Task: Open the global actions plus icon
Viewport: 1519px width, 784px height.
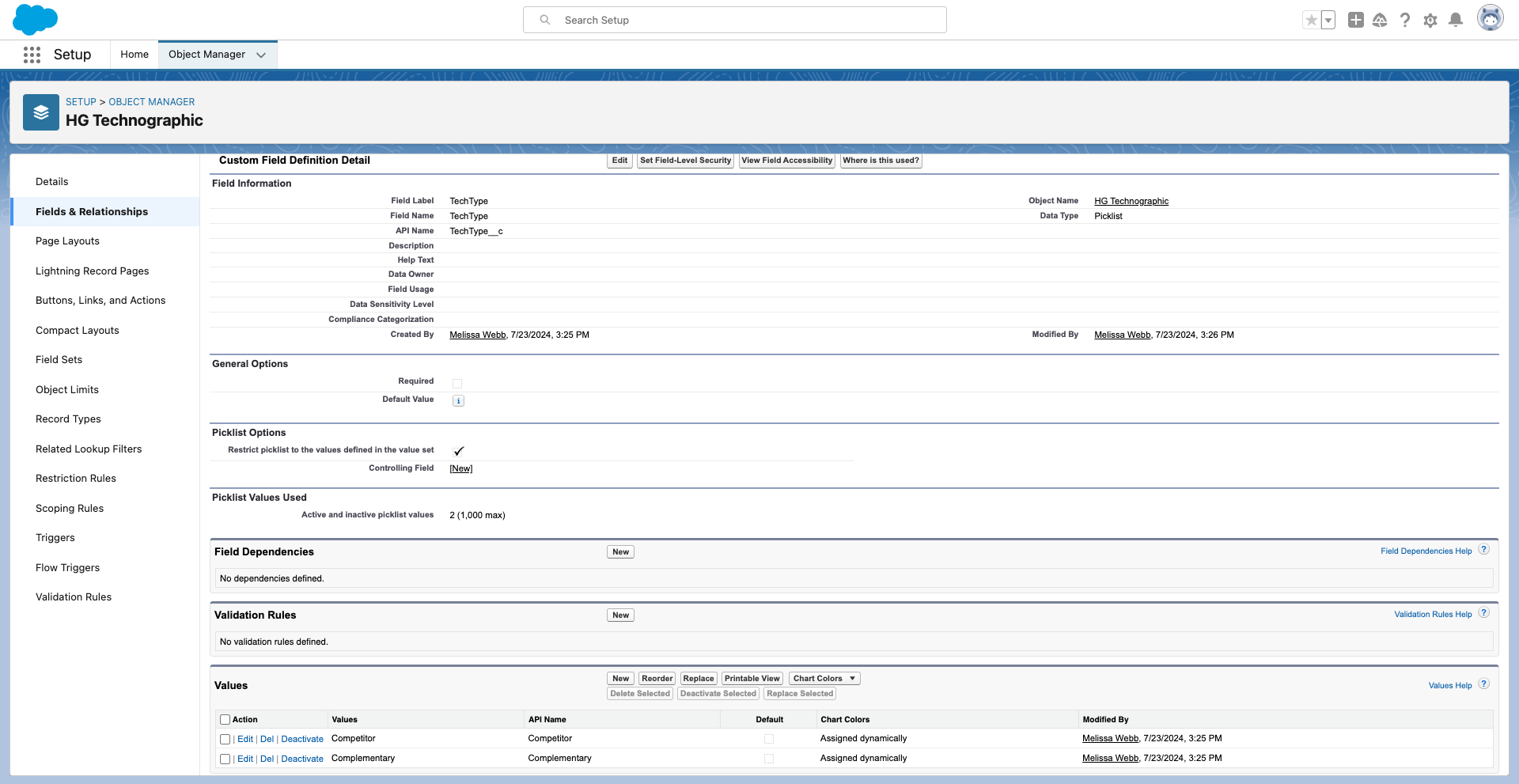Action: point(1356,20)
